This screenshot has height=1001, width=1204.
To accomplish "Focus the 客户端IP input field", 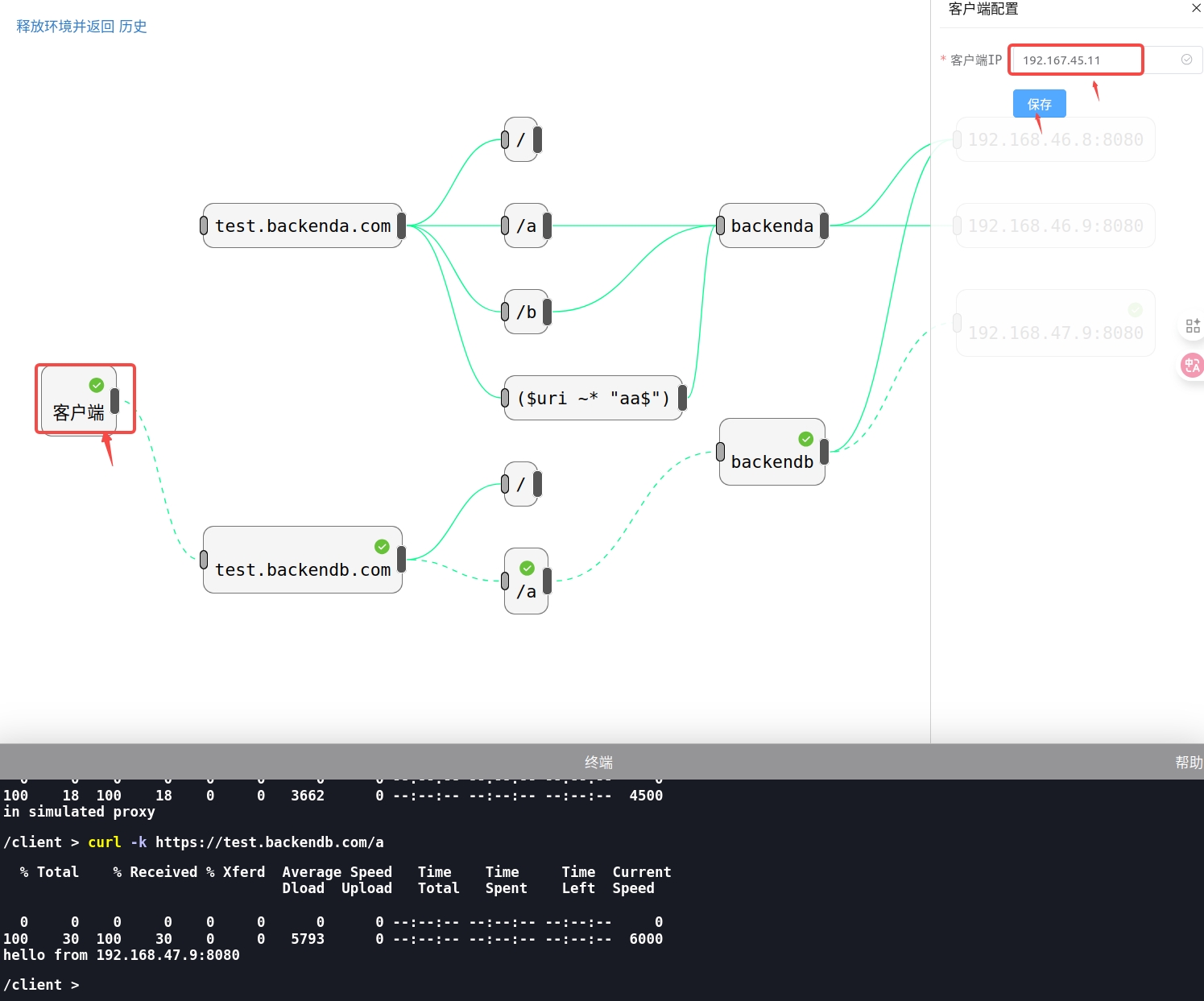I will pyautogui.click(x=1075, y=60).
